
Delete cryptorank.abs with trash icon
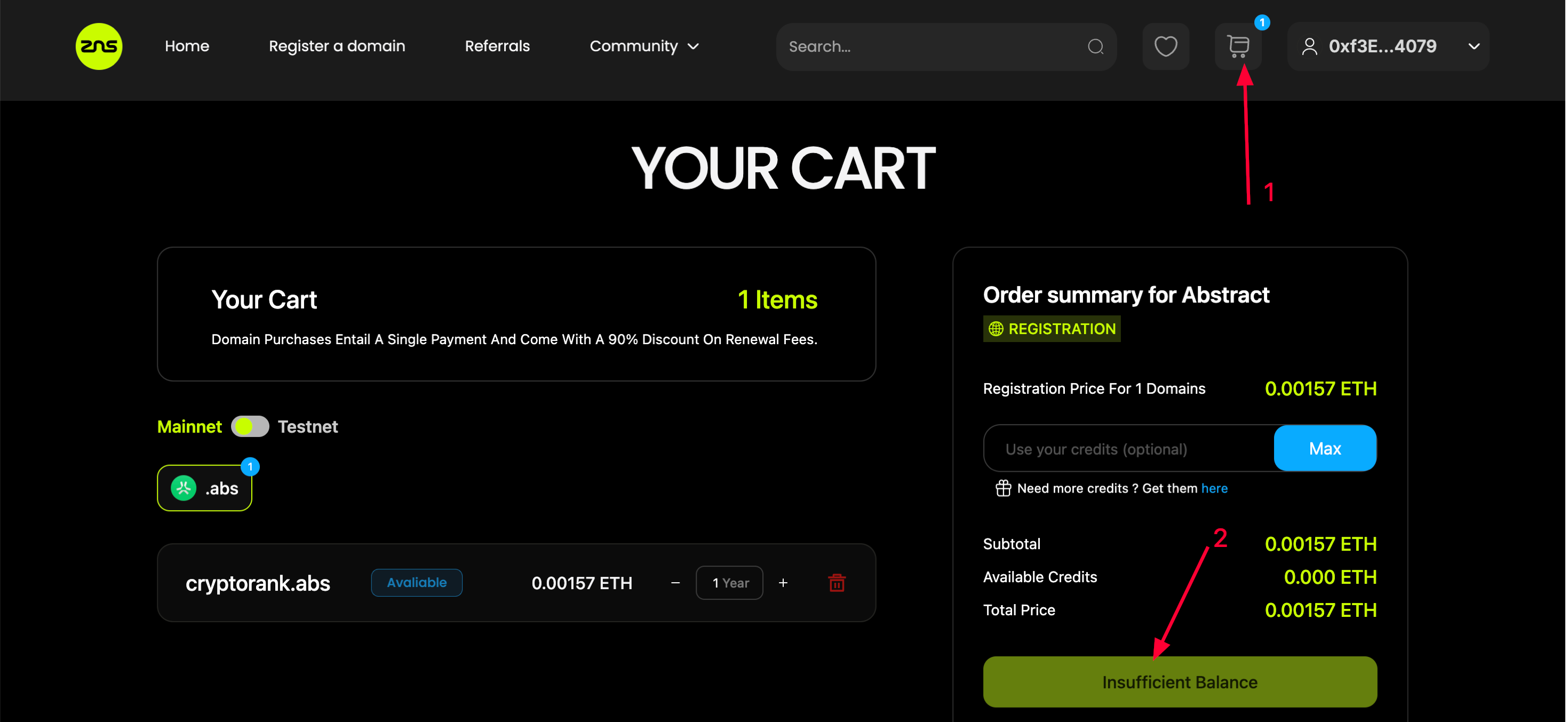pos(837,583)
